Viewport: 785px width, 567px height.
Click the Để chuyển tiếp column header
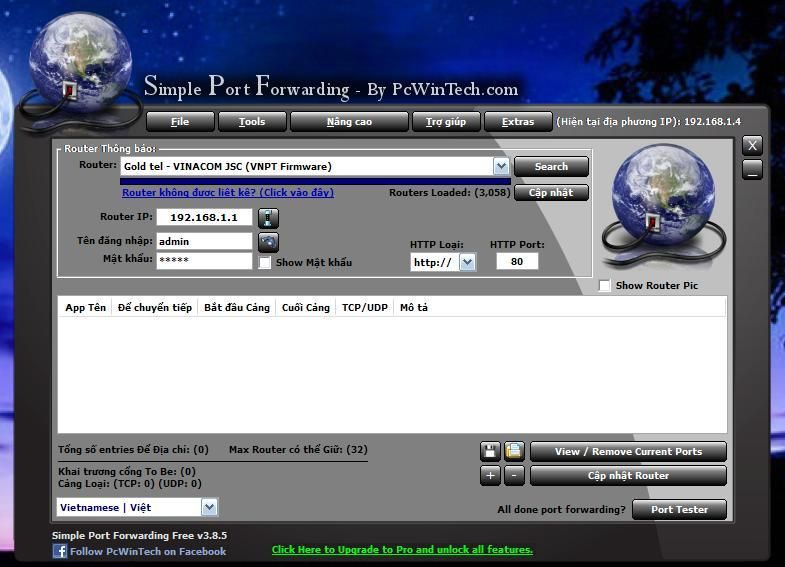(155, 307)
